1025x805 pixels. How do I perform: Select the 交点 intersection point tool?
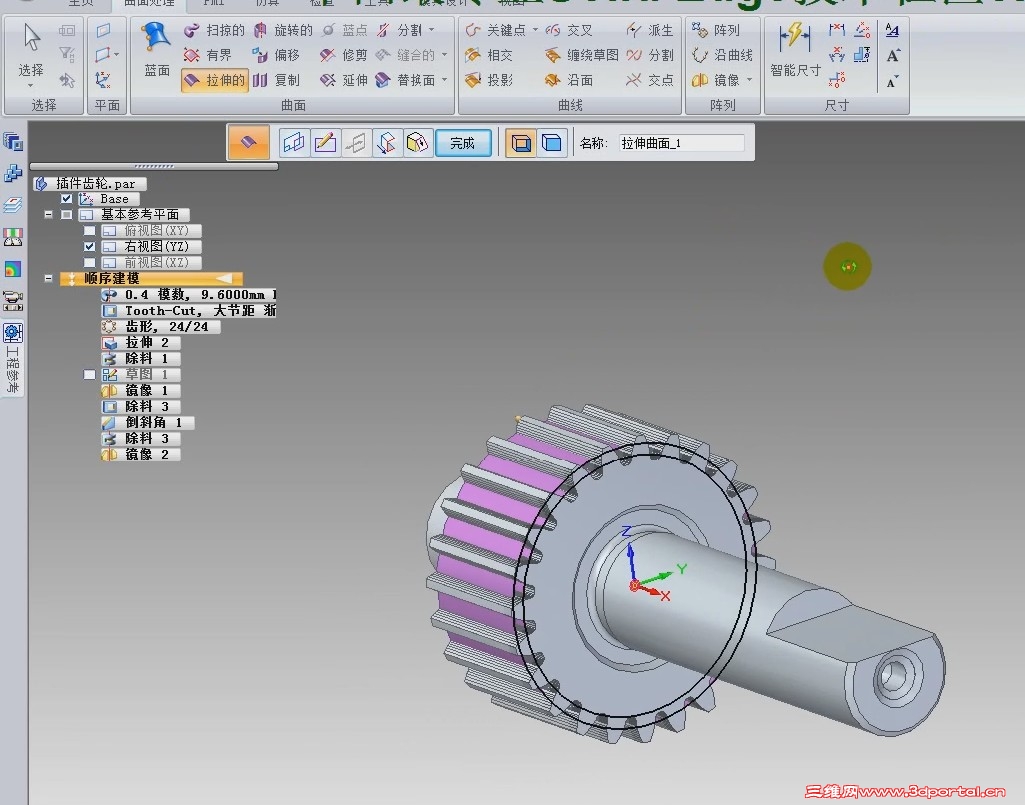(650, 80)
